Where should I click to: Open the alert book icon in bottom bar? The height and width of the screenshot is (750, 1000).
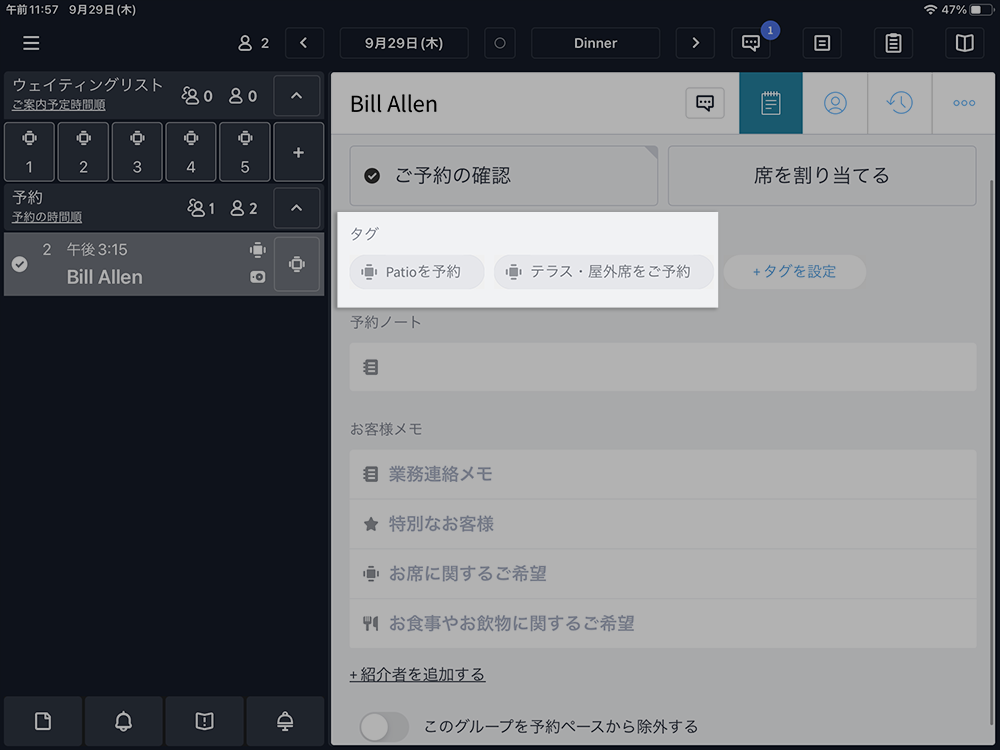(x=204, y=721)
